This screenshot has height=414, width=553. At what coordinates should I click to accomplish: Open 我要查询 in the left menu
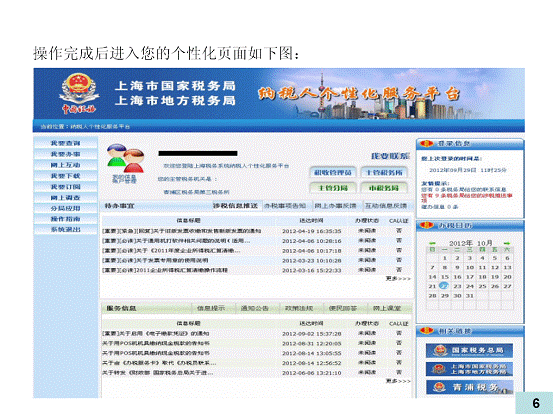(66, 143)
